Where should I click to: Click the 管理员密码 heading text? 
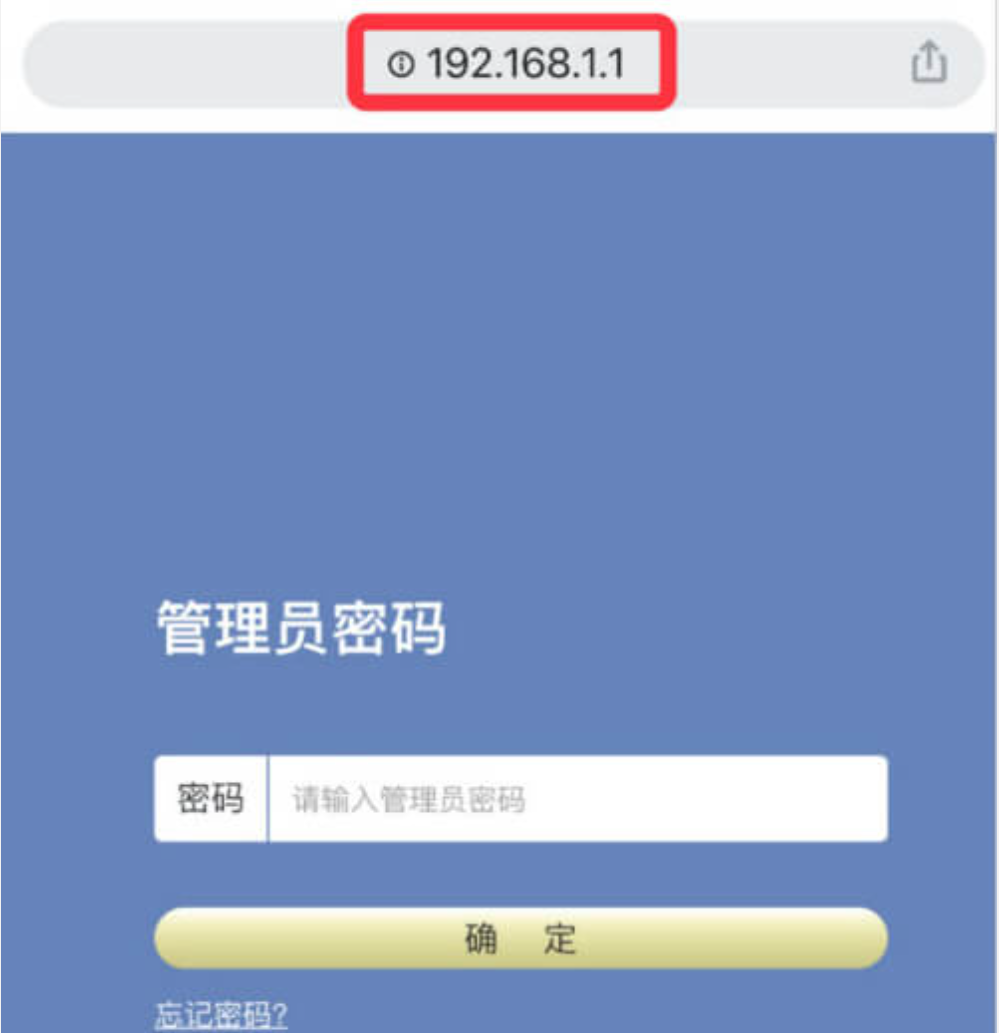301,627
